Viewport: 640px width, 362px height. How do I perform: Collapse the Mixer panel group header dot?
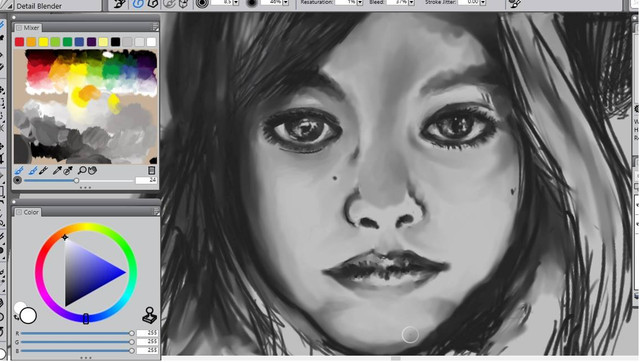(14, 18)
